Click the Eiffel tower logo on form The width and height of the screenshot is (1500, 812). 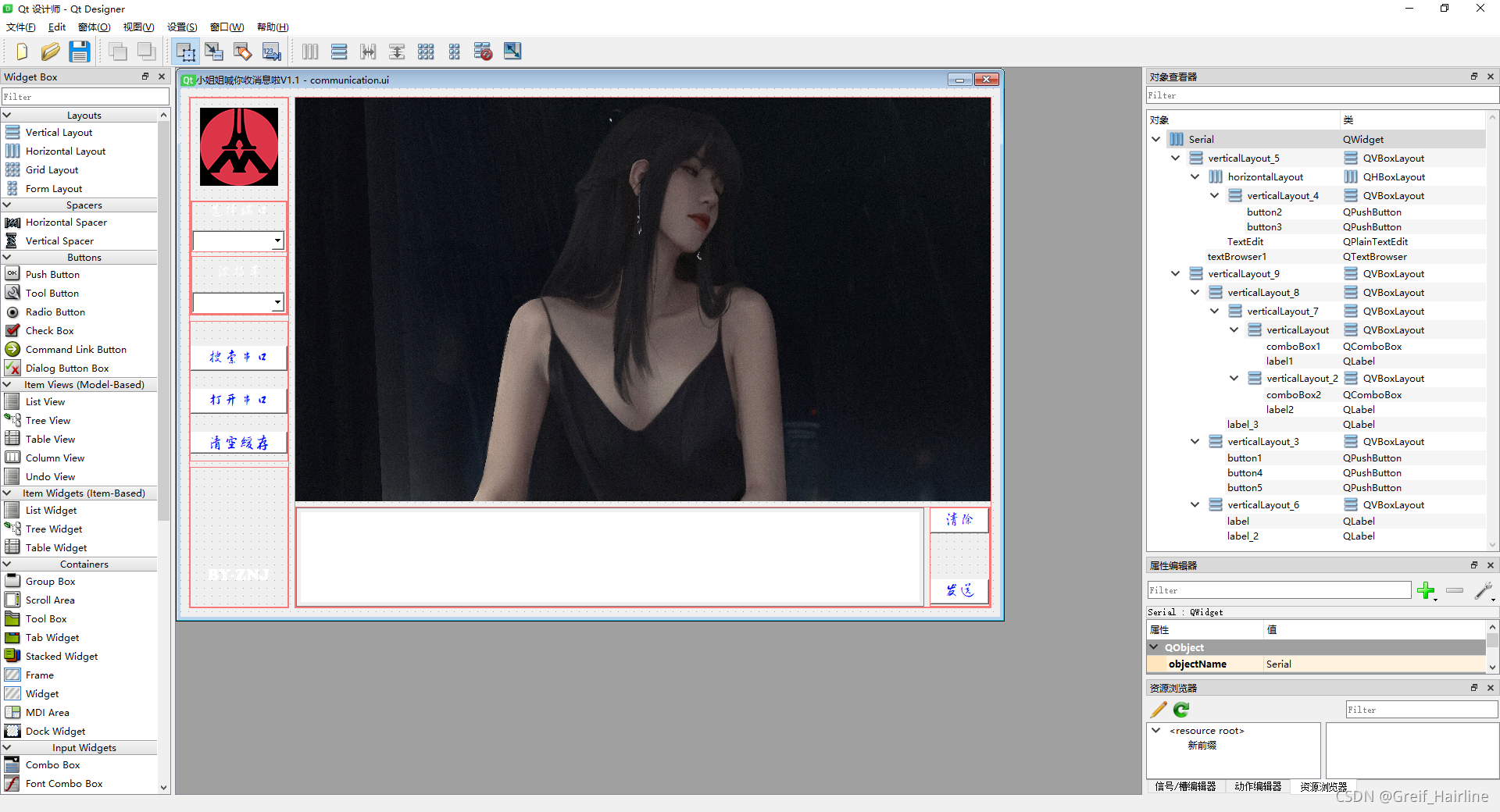239,147
